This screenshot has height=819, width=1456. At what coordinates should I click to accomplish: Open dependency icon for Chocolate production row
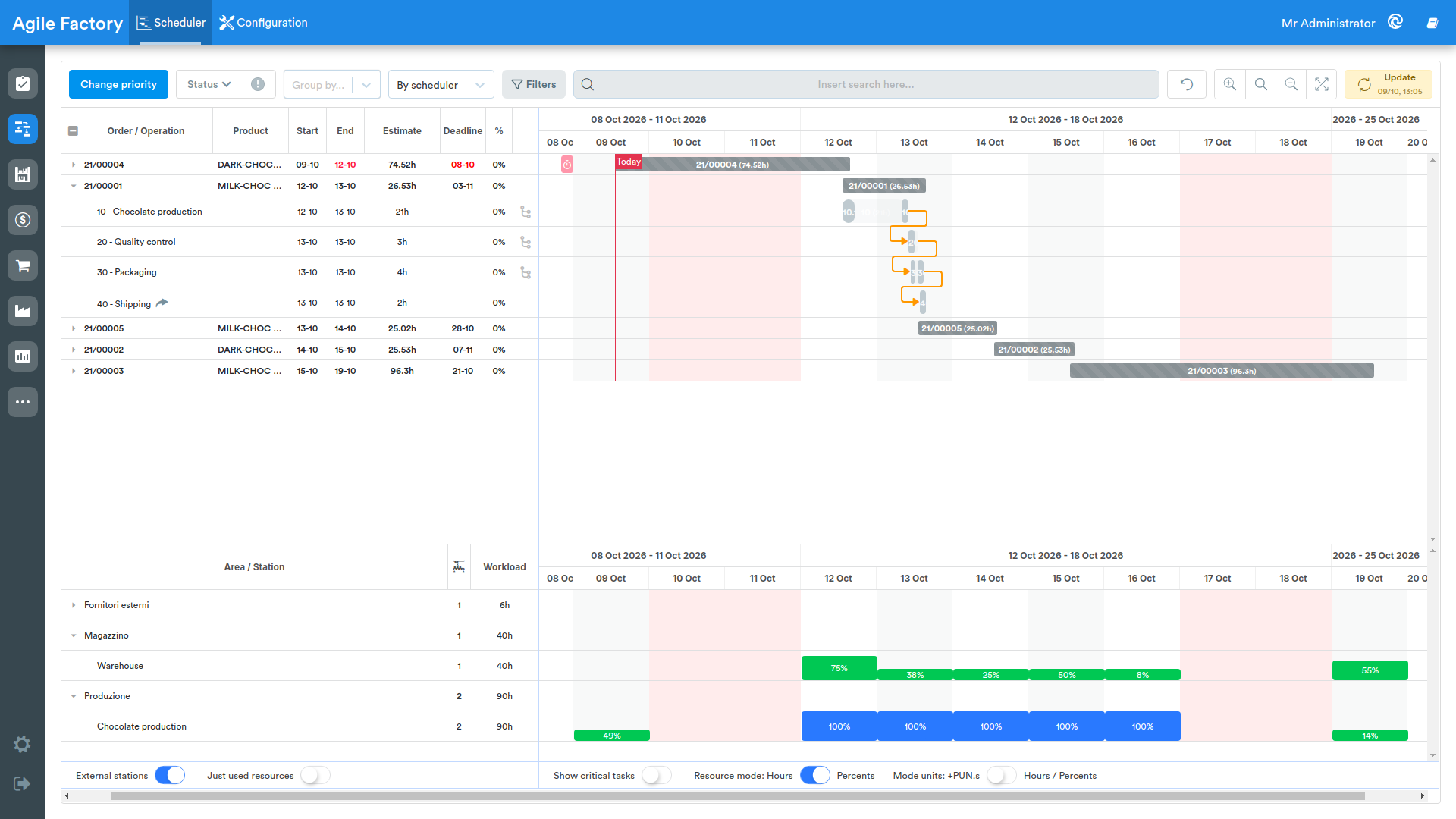pos(526,212)
